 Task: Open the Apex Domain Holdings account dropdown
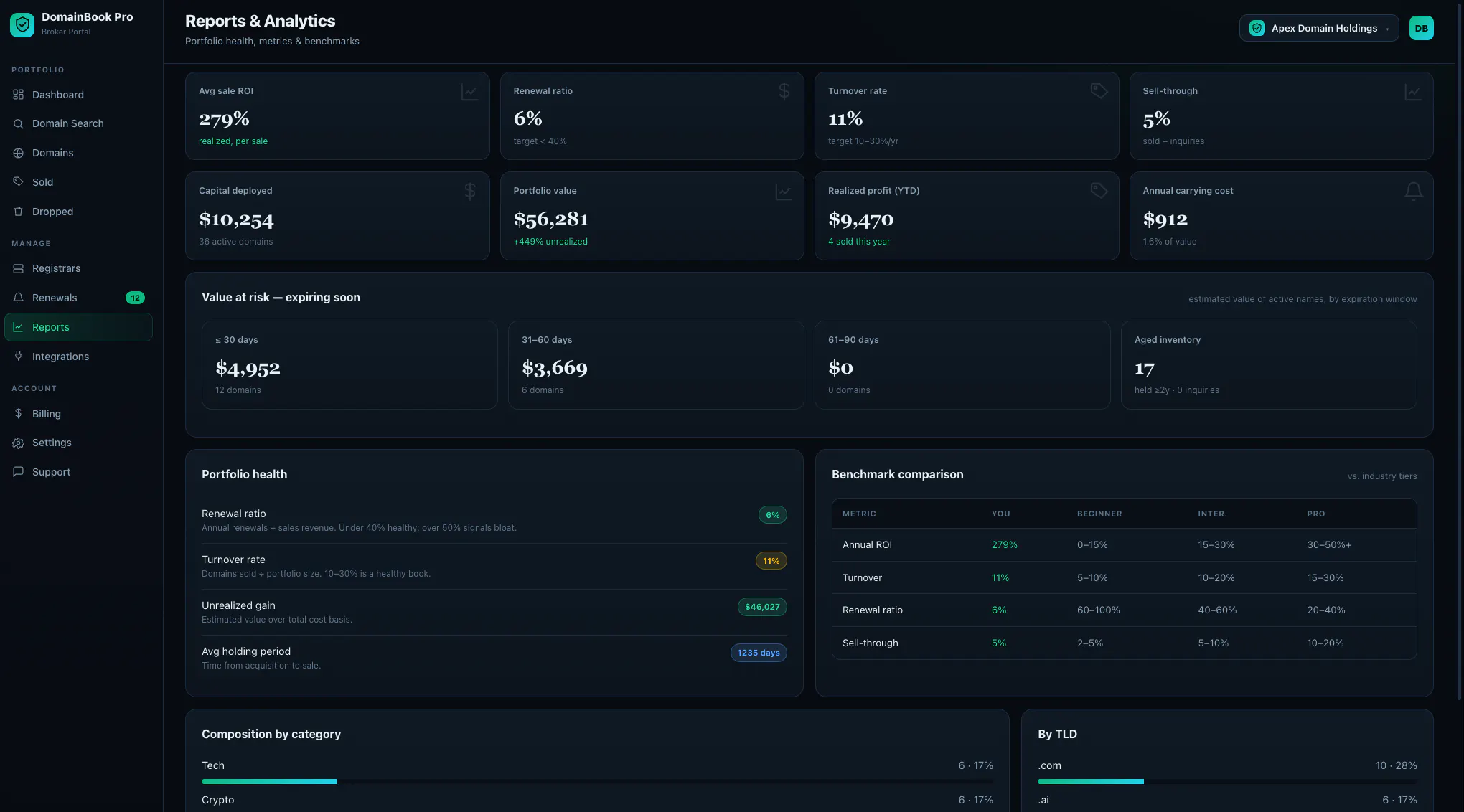point(1319,28)
